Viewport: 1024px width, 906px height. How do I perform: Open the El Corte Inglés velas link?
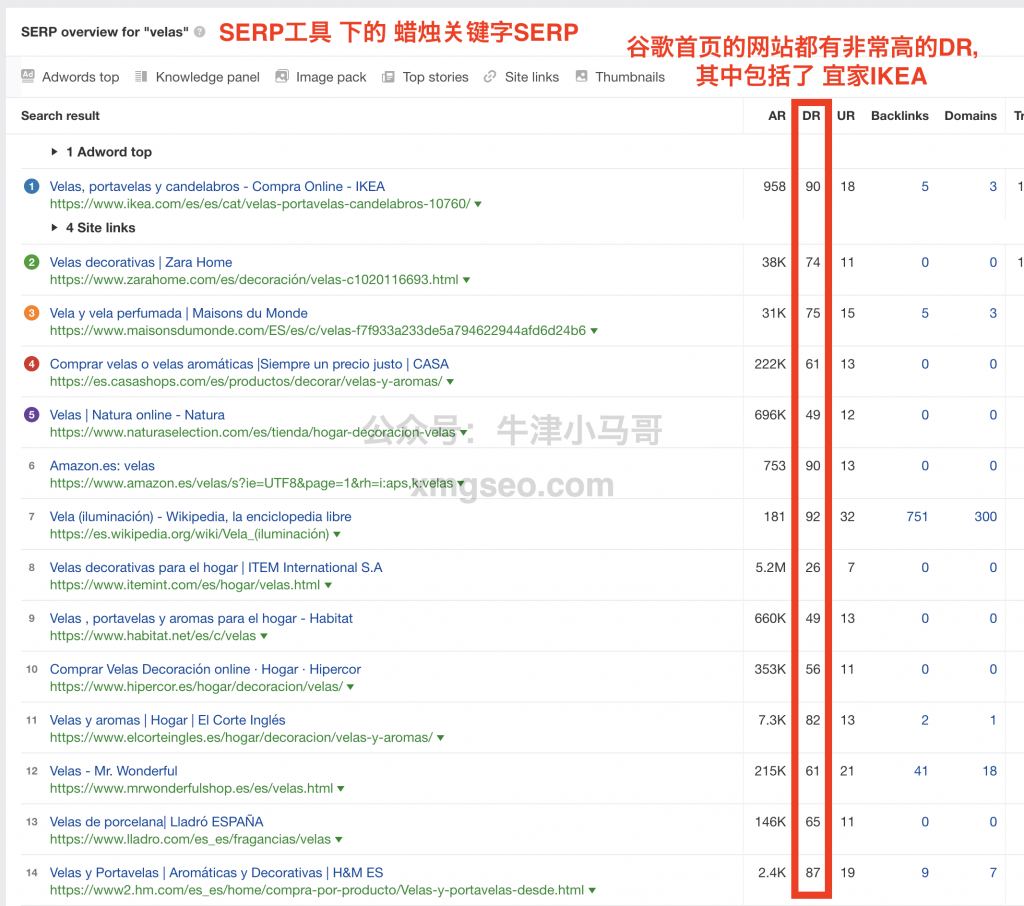tap(168, 720)
